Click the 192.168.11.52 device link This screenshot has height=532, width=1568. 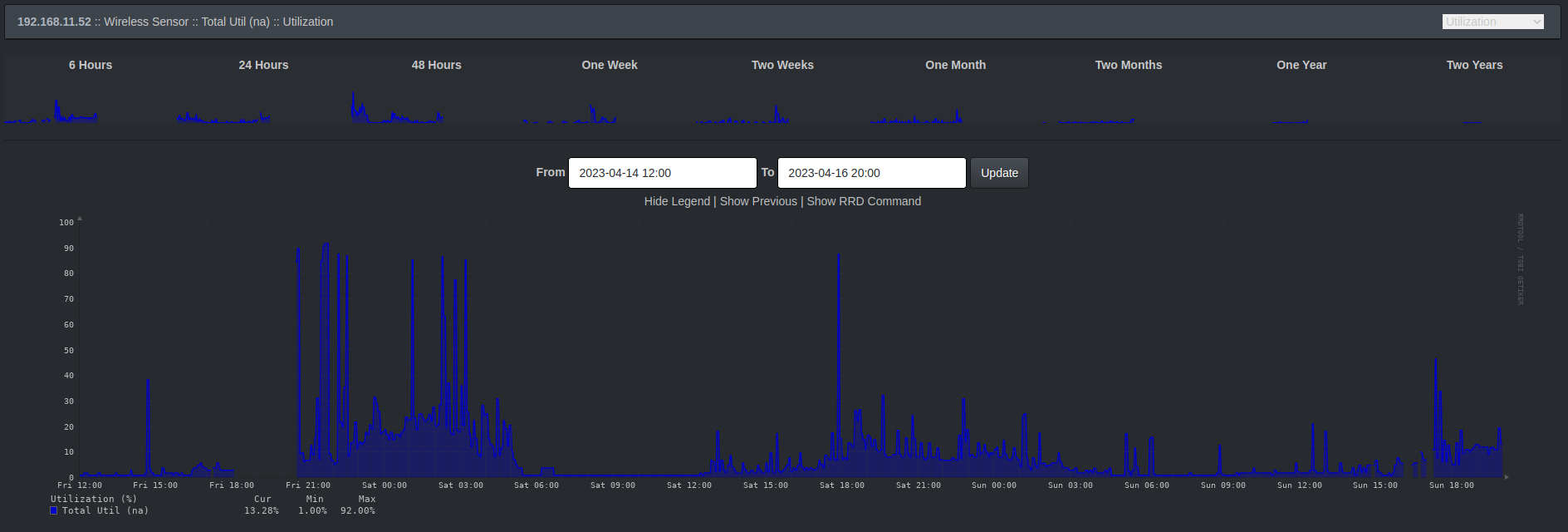click(x=54, y=22)
